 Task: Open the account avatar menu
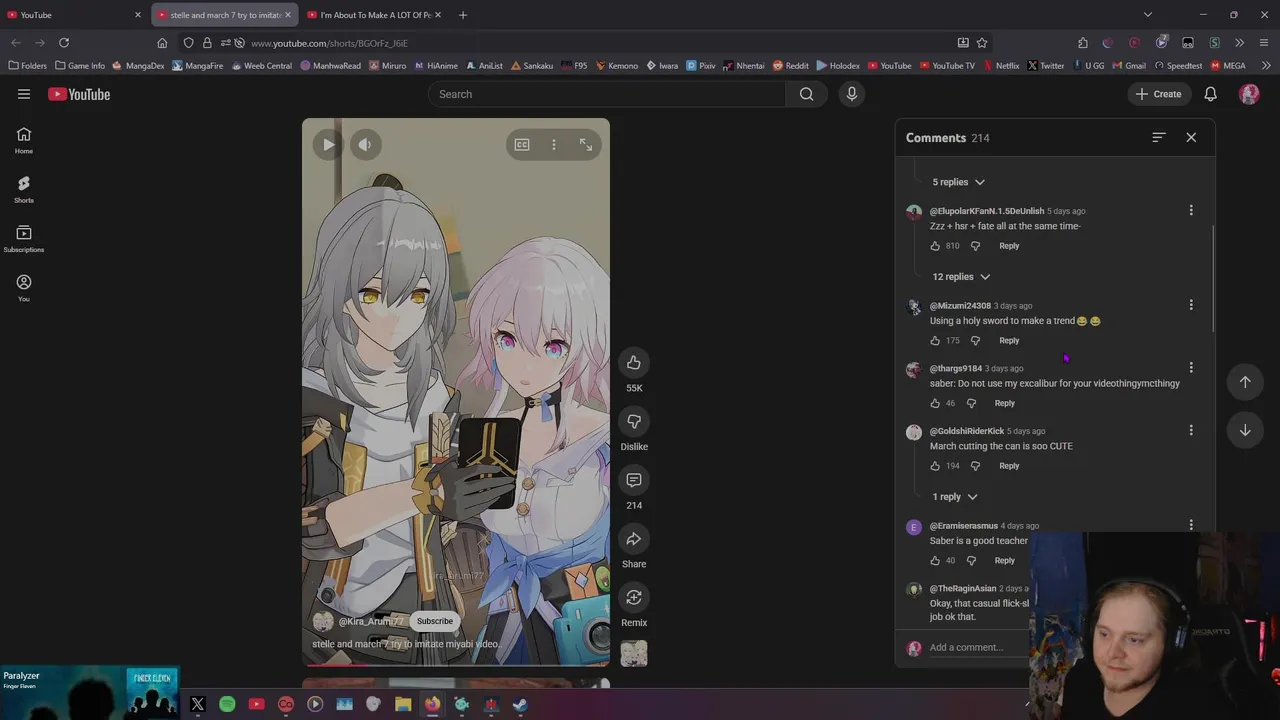click(x=1249, y=94)
